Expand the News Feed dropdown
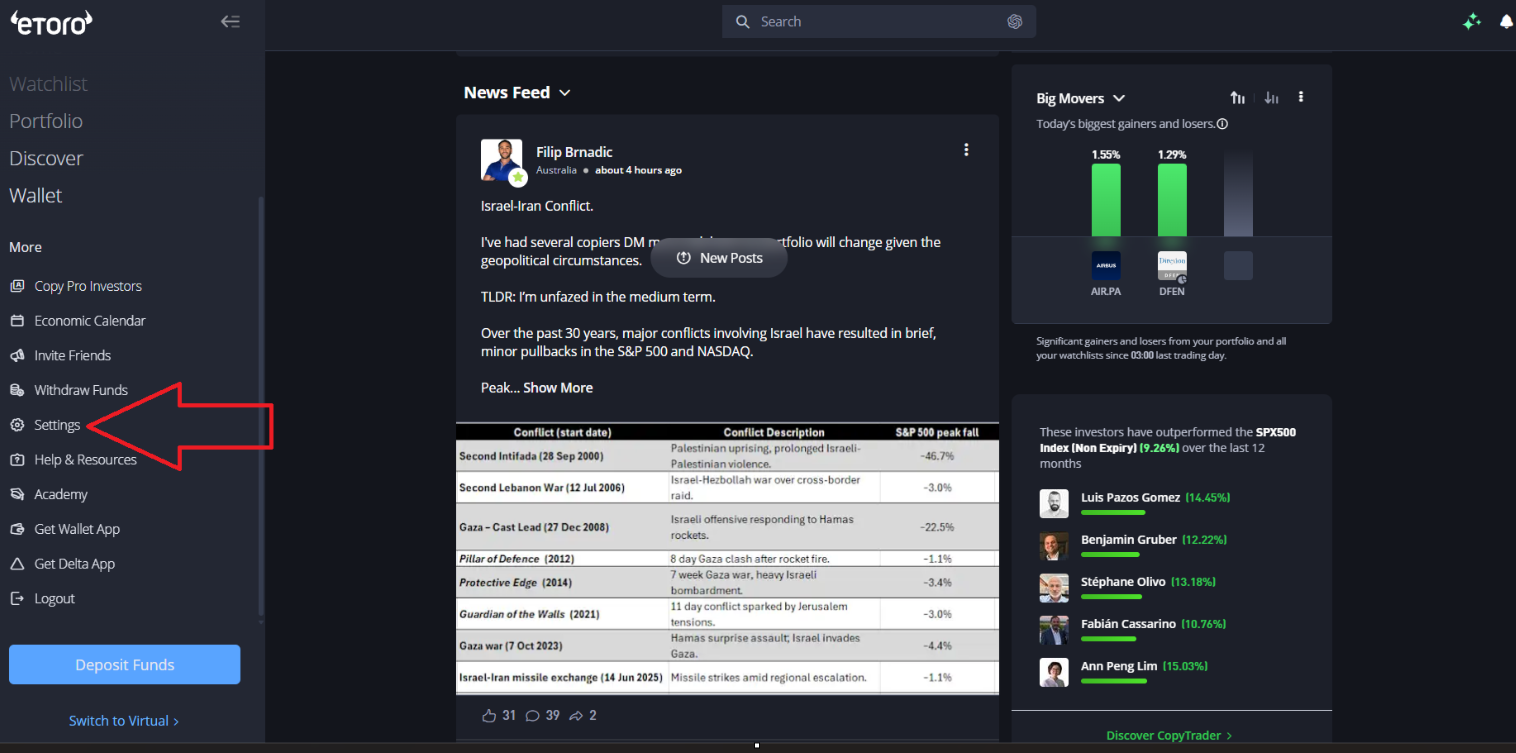This screenshot has width=1516, height=753. [566, 92]
